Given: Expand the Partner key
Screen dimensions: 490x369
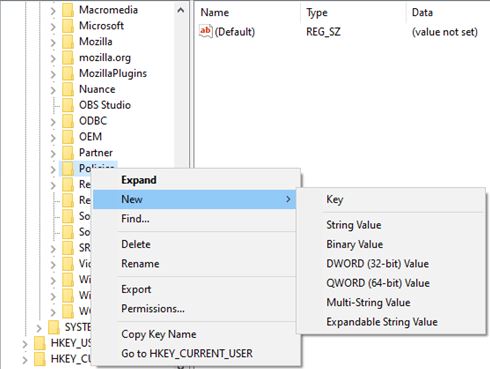Looking at the screenshot, I should tap(53, 154).
